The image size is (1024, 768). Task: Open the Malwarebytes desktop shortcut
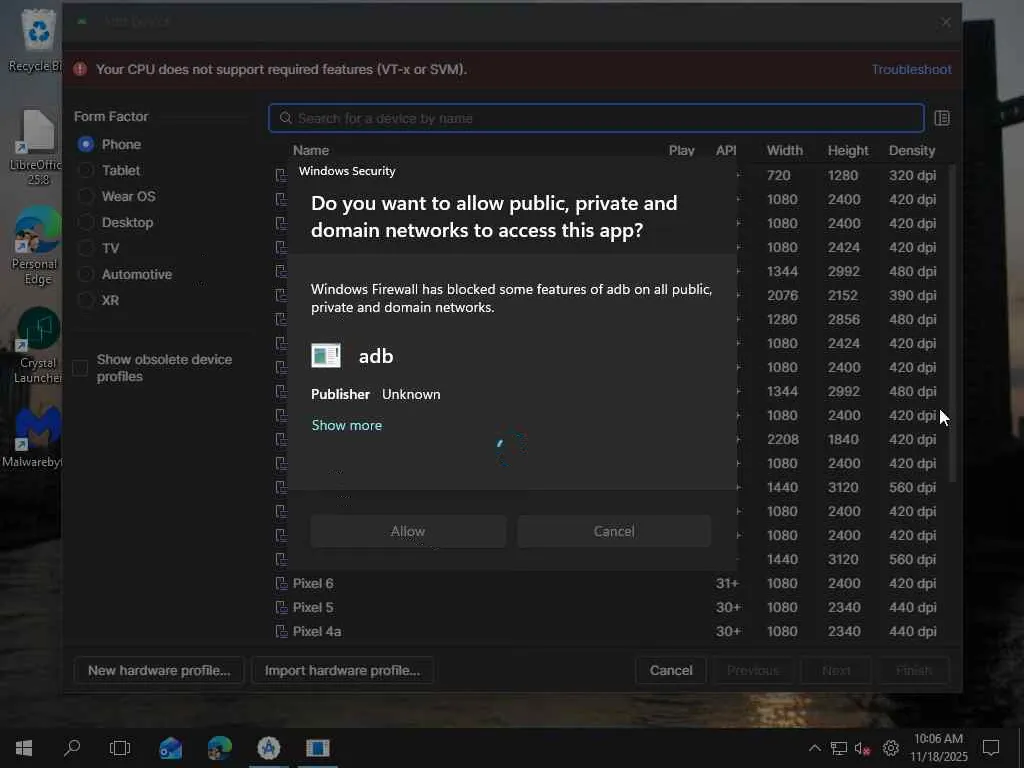pos(34,438)
